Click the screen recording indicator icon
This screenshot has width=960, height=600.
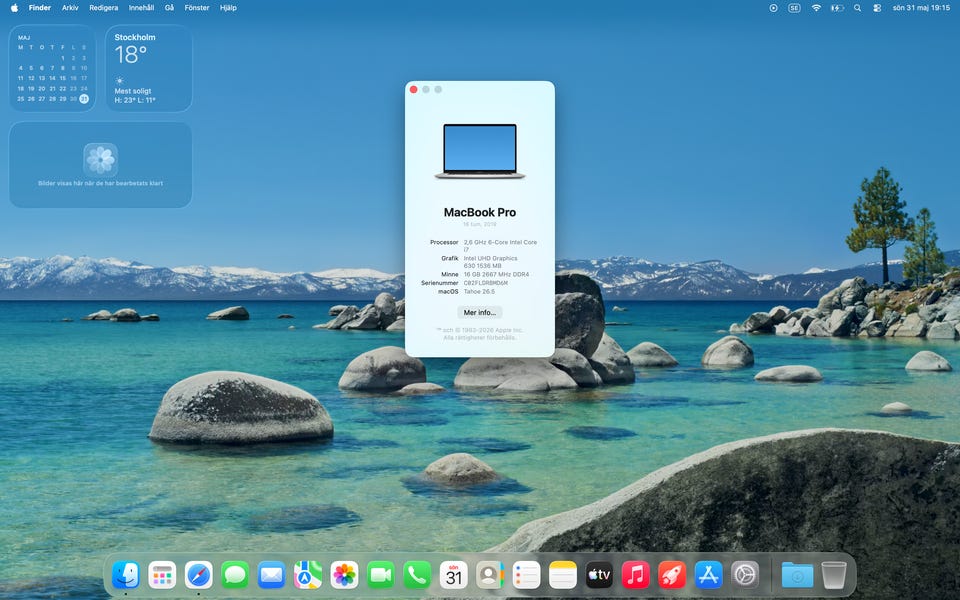tap(773, 8)
